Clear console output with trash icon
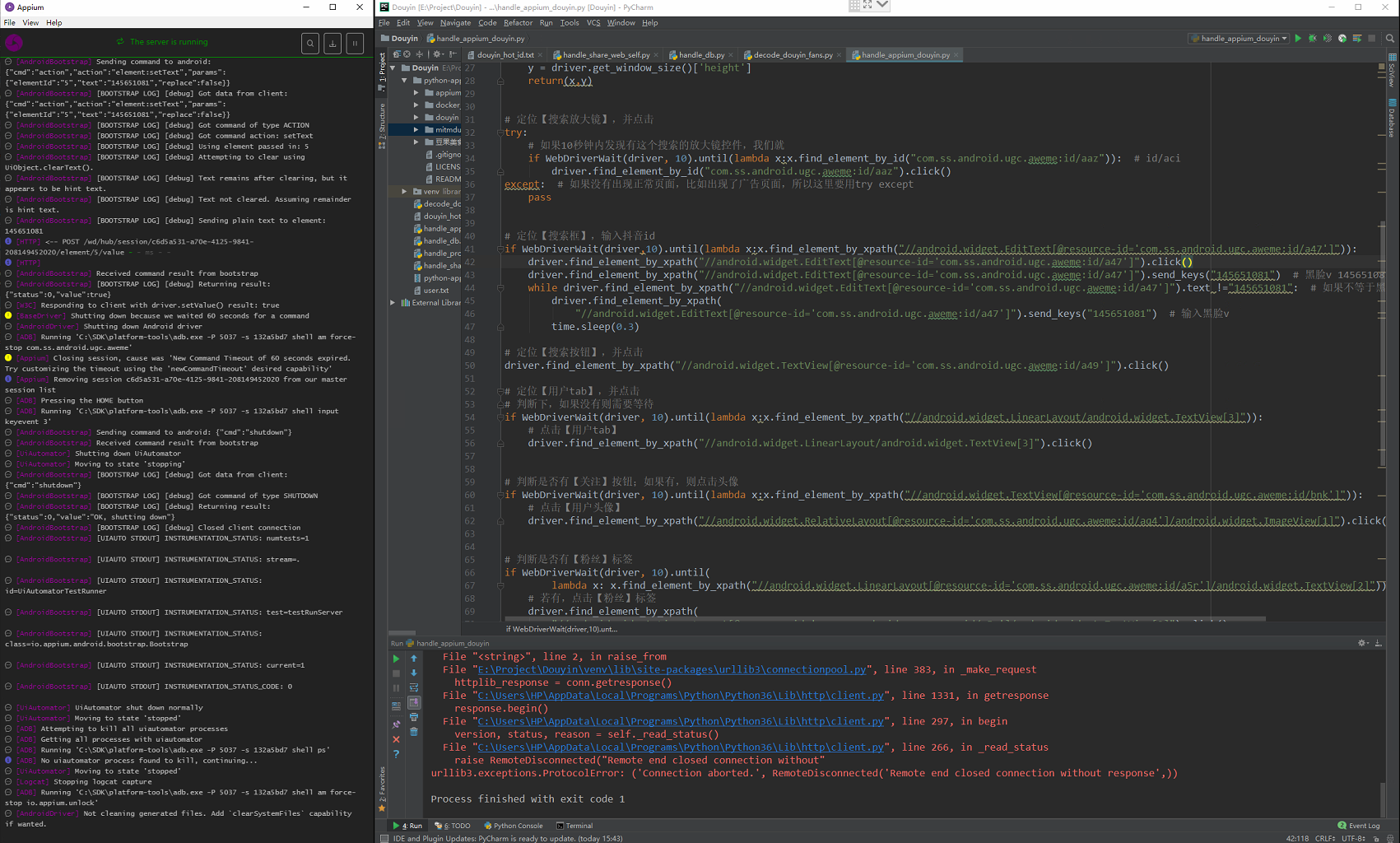The width and height of the screenshot is (1400, 843). 414,732
